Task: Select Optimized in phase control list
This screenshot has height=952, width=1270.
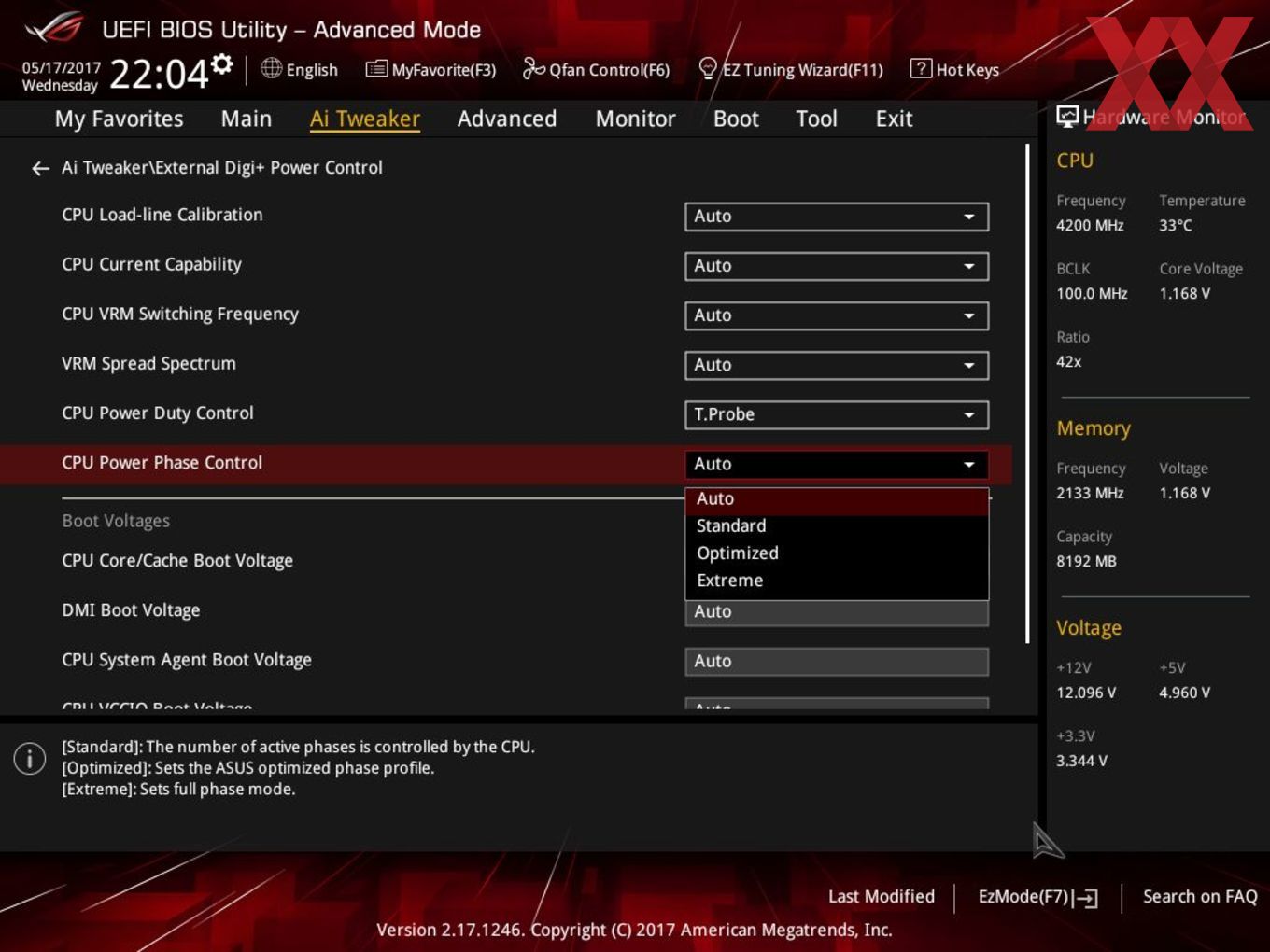Action: 837,553
